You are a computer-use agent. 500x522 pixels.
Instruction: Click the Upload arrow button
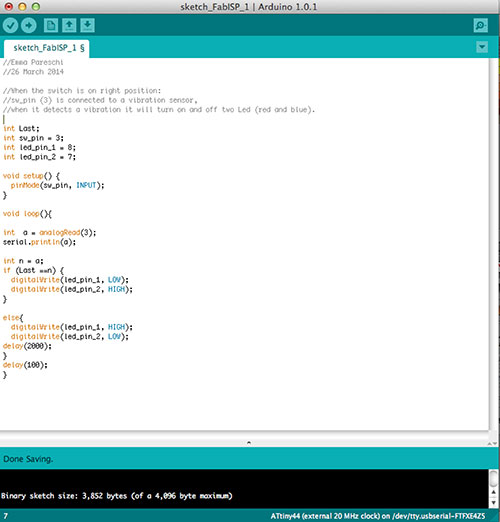[29, 25]
